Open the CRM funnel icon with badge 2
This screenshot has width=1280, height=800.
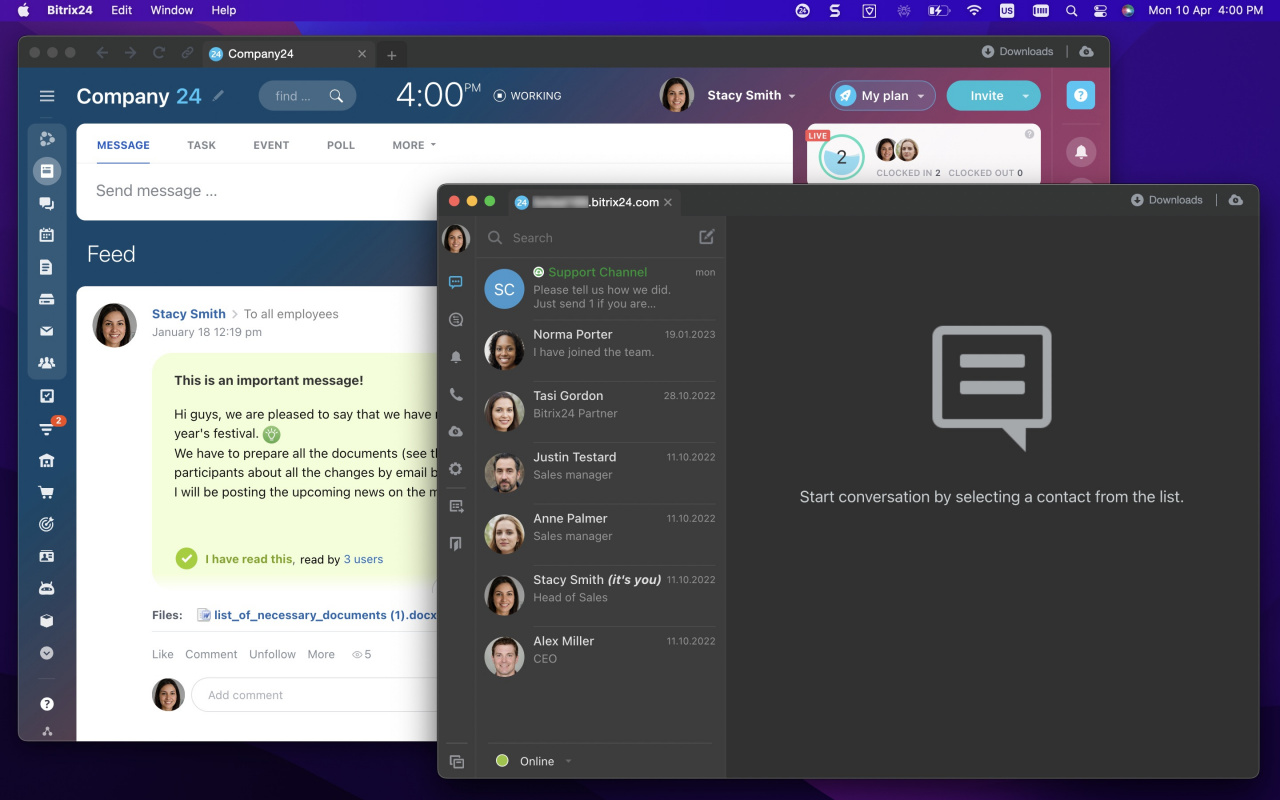47,429
